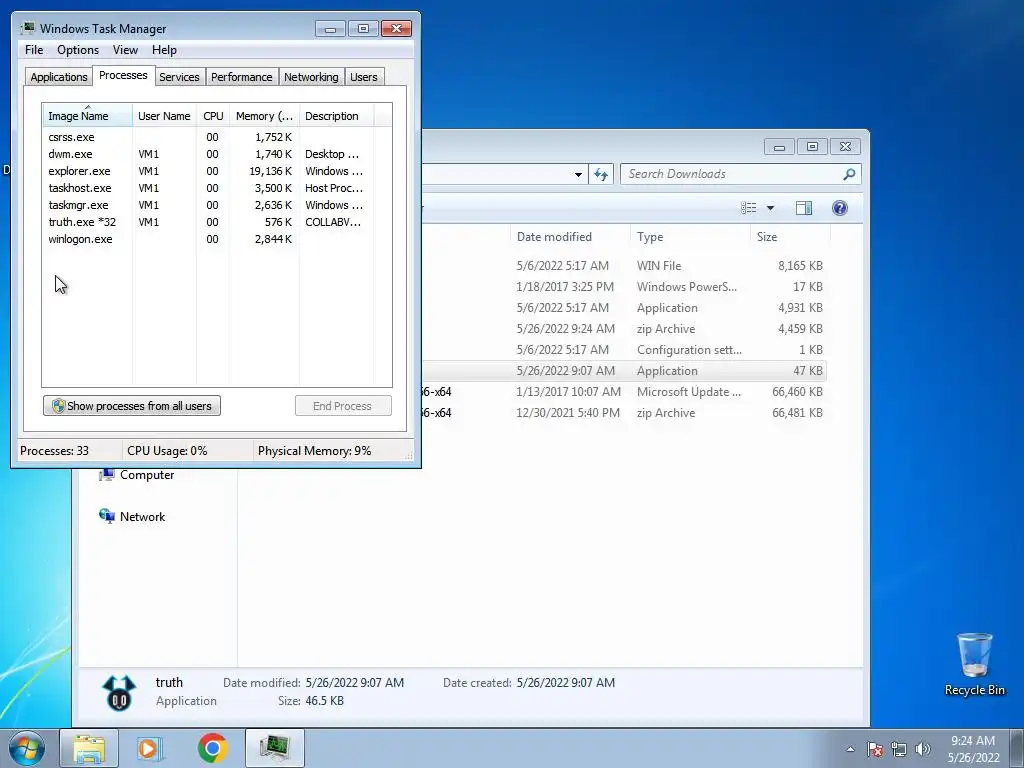The image size is (1024, 768).
Task: Open the volume speaker tray icon
Action: pos(923,749)
